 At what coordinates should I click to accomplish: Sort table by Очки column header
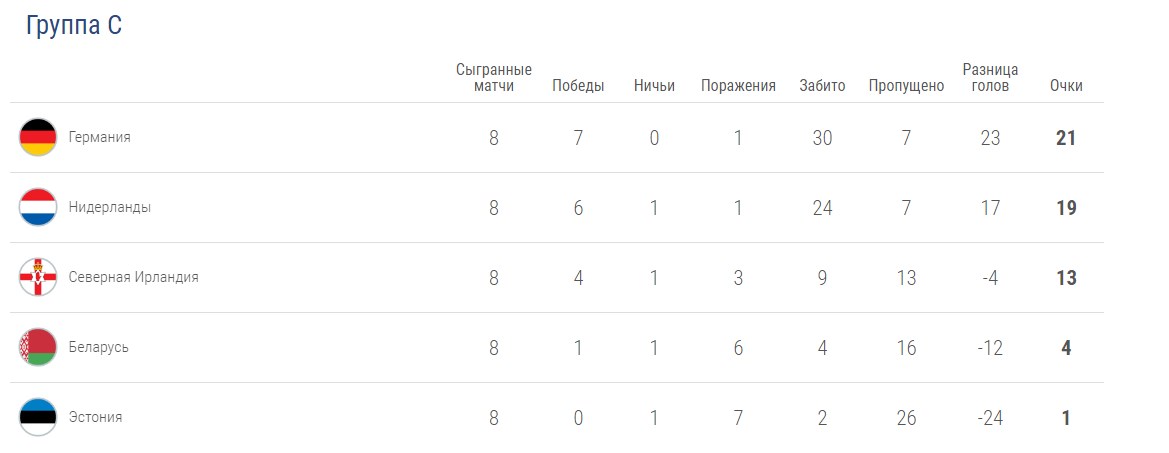tap(1066, 85)
